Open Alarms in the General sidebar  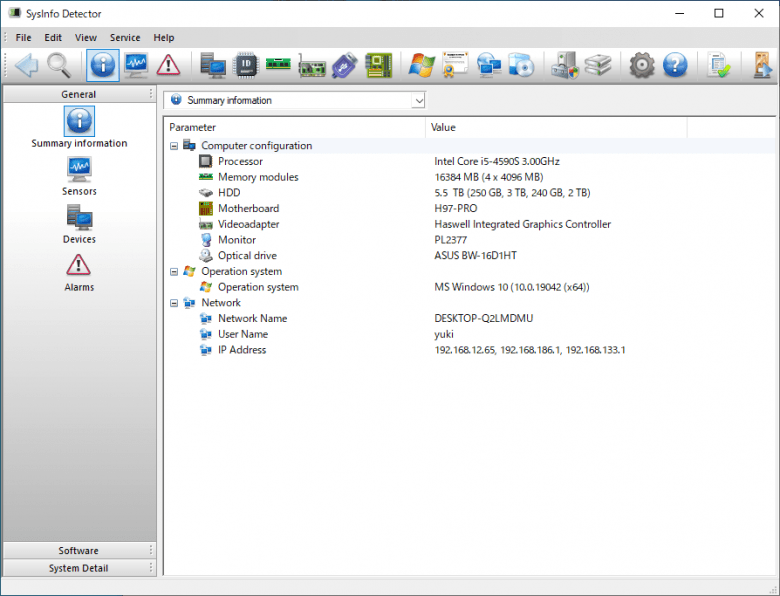[x=79, y=272]
